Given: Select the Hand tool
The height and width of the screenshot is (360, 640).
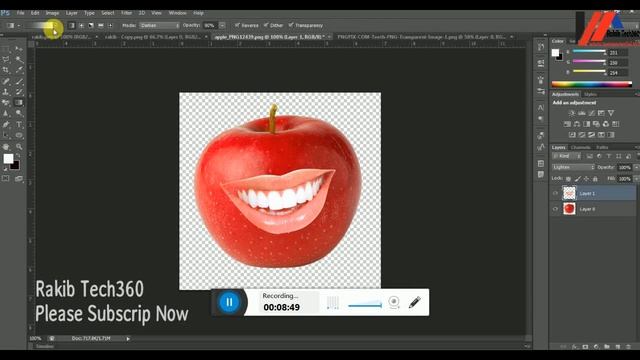Looking at the screenshot, I should click(6, 147).
